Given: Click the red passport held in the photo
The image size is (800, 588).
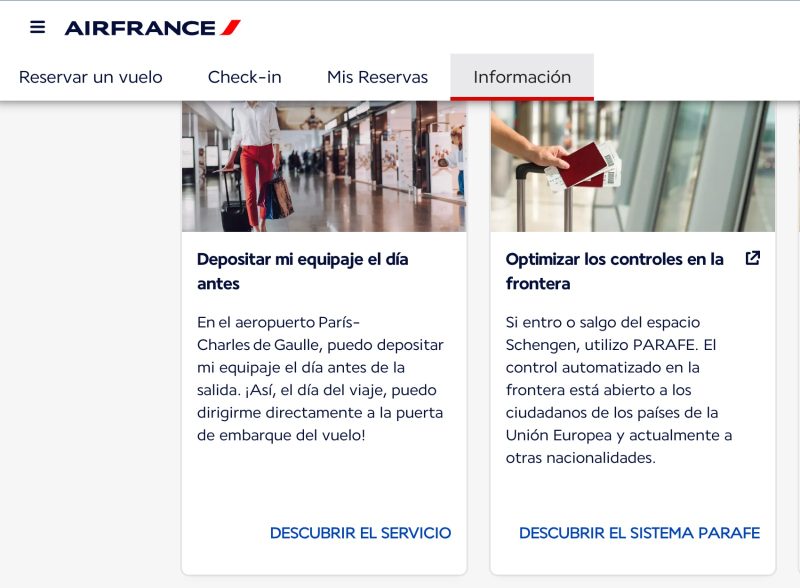Looking at the screenshot, I should pyautogui.click(x=583, y=164).
